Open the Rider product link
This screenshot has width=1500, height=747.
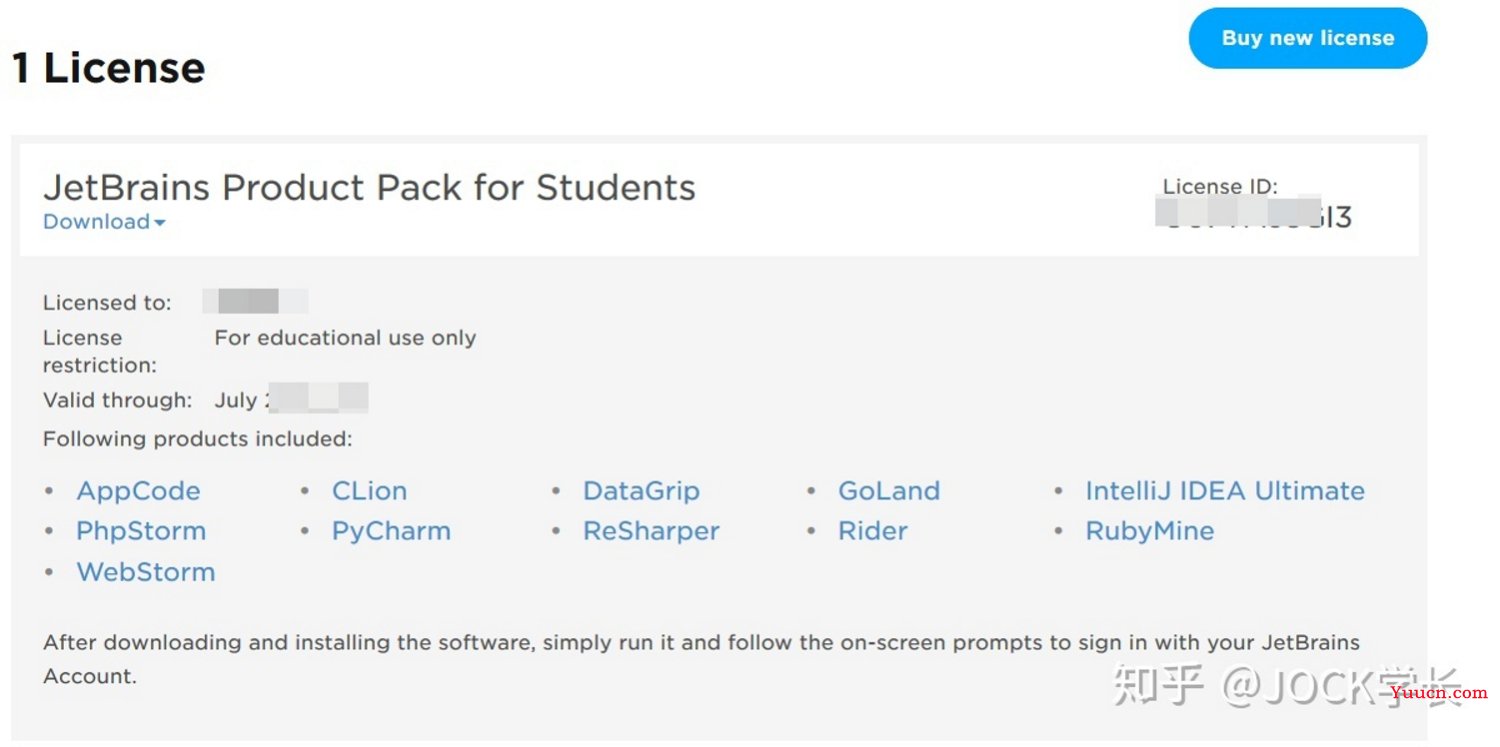(873, 531)
